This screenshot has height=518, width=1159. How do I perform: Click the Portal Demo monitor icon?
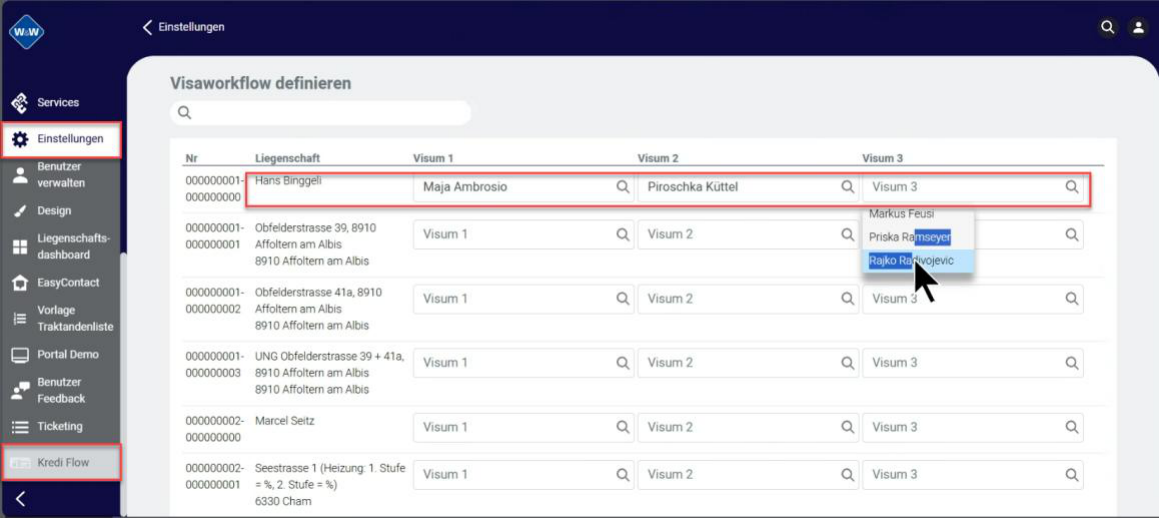[x=20, y=355]
